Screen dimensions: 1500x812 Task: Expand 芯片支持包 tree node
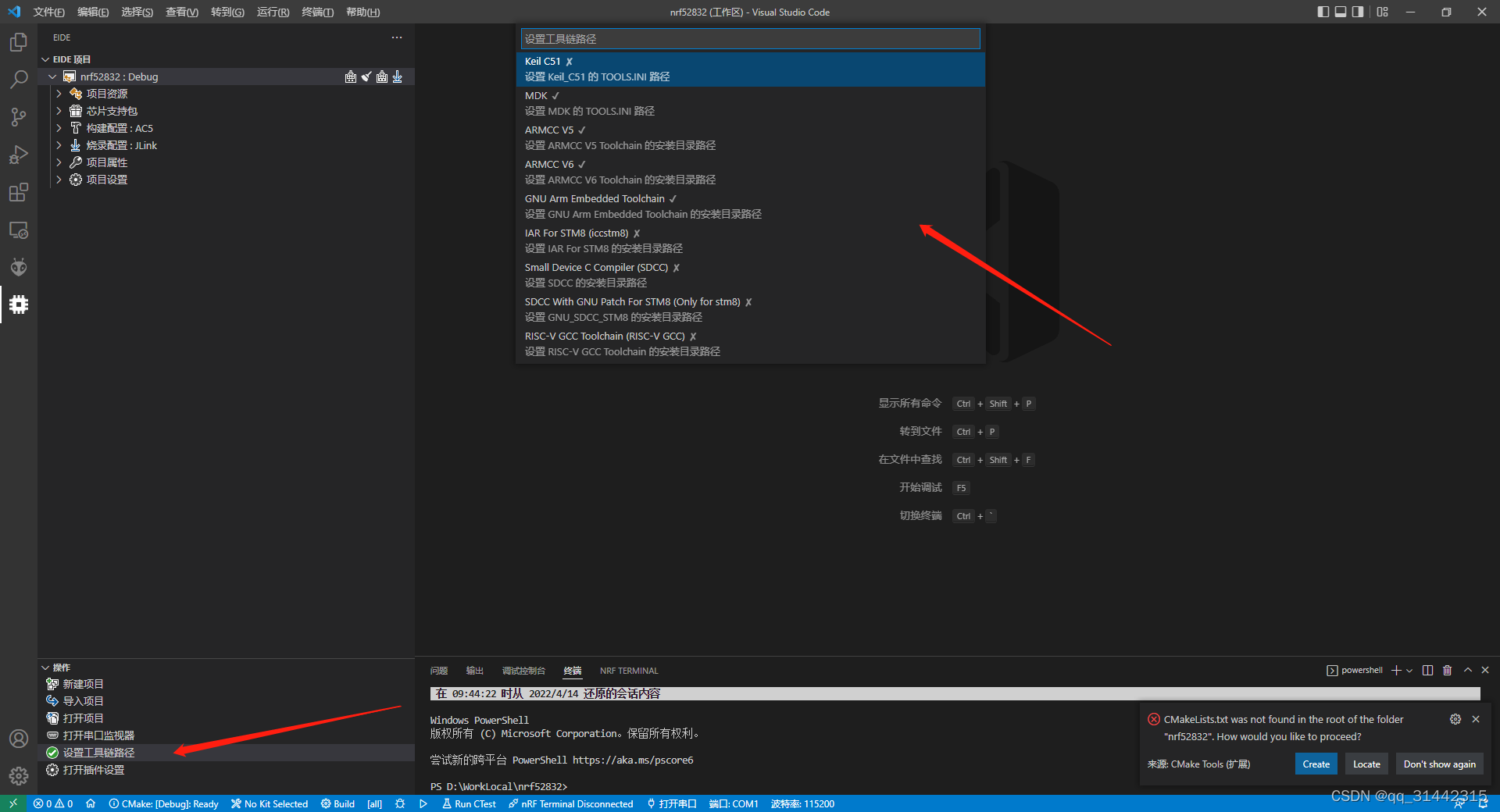[59, 111]
